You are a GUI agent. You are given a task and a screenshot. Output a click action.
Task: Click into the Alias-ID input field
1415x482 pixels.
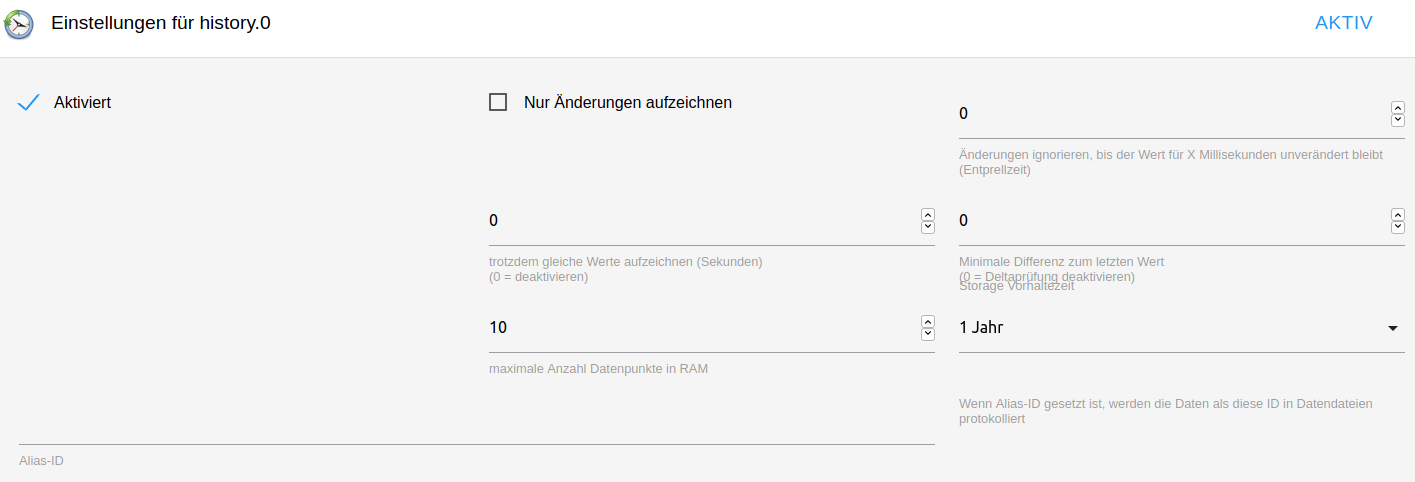[x=476, y=430]
